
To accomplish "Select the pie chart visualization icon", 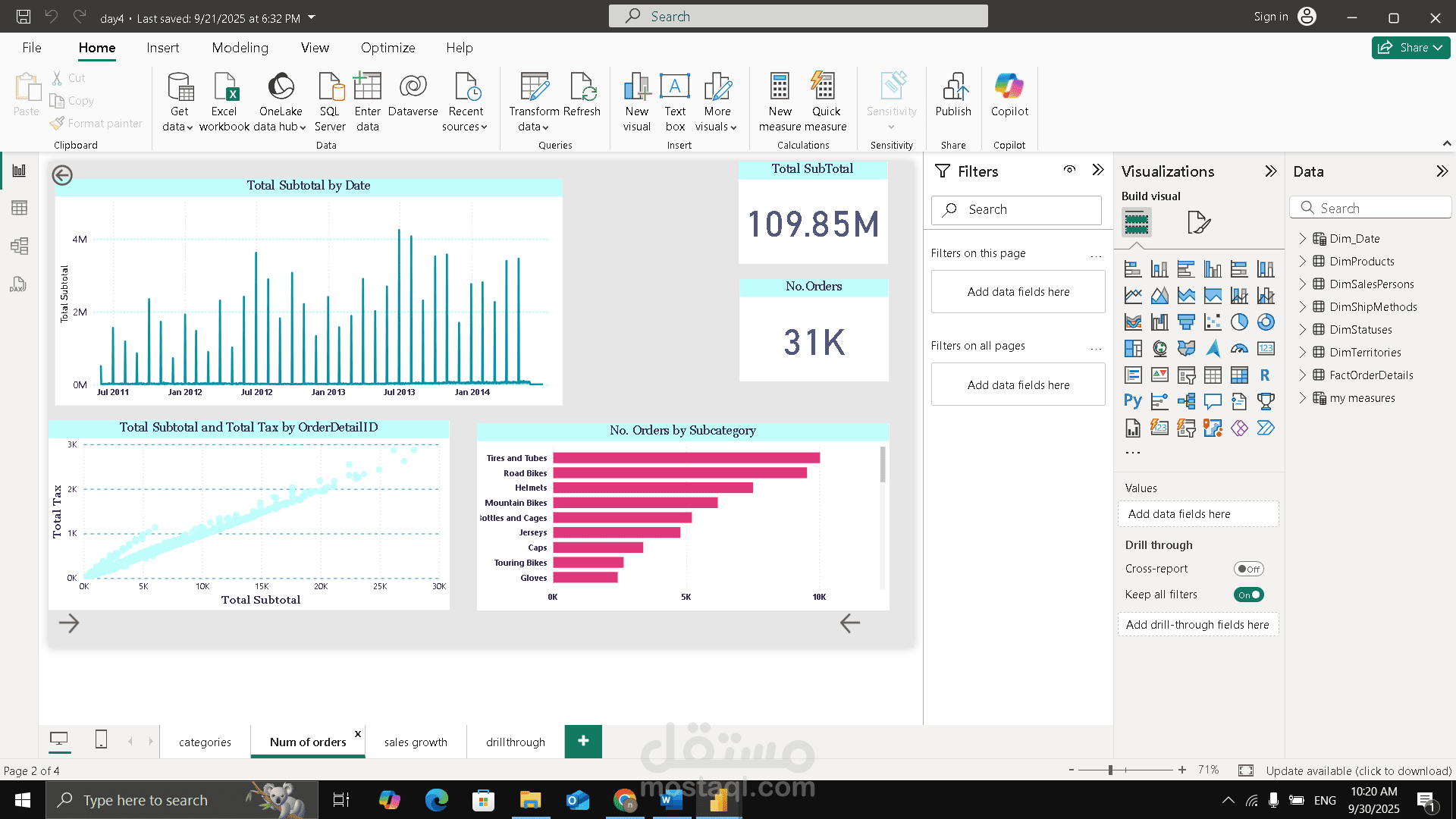I will point(1239,322).
